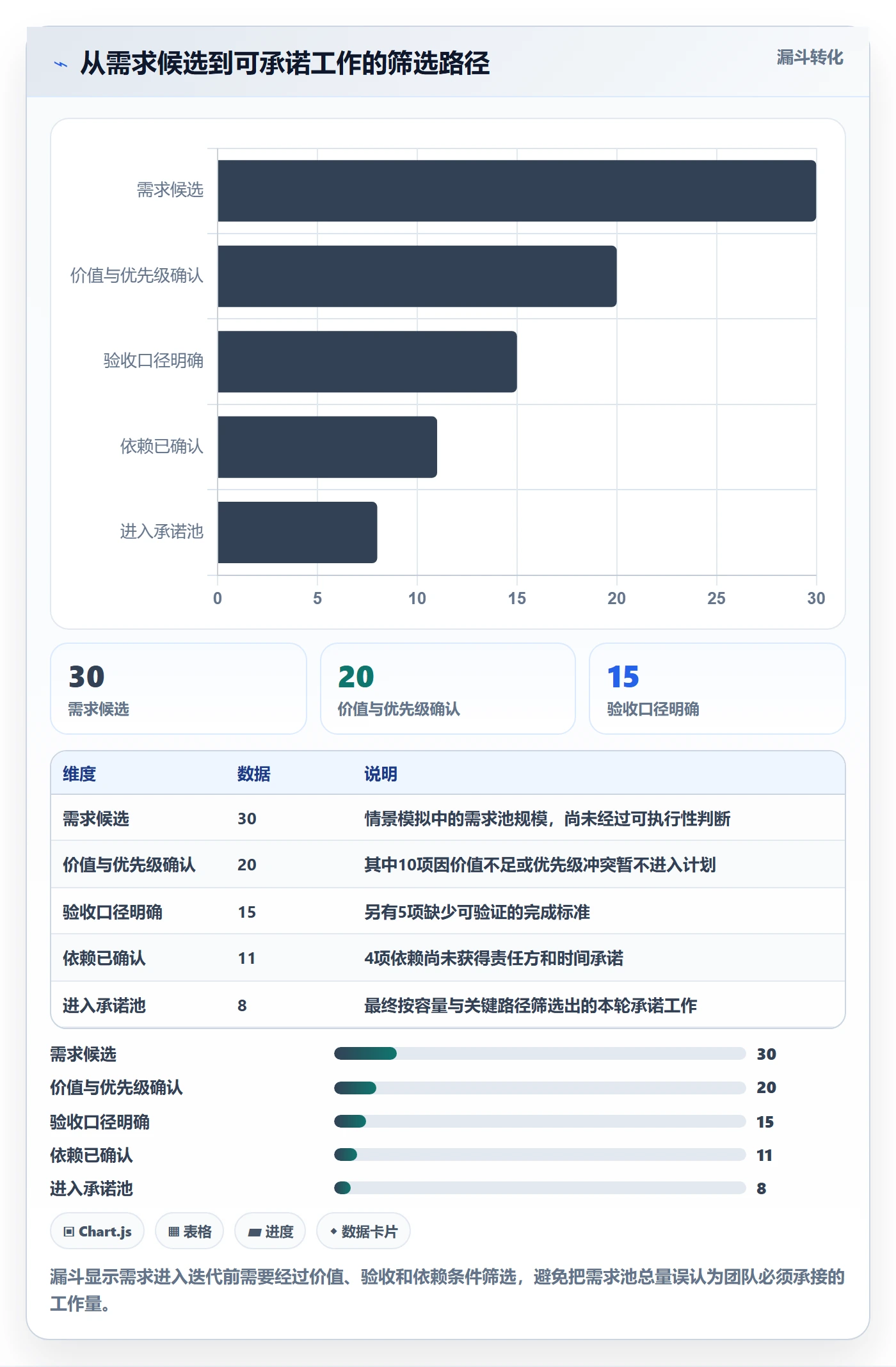Click the Chart.js tag chip
Viewport: 896px width, 1367px height.
click(97, 1231)
